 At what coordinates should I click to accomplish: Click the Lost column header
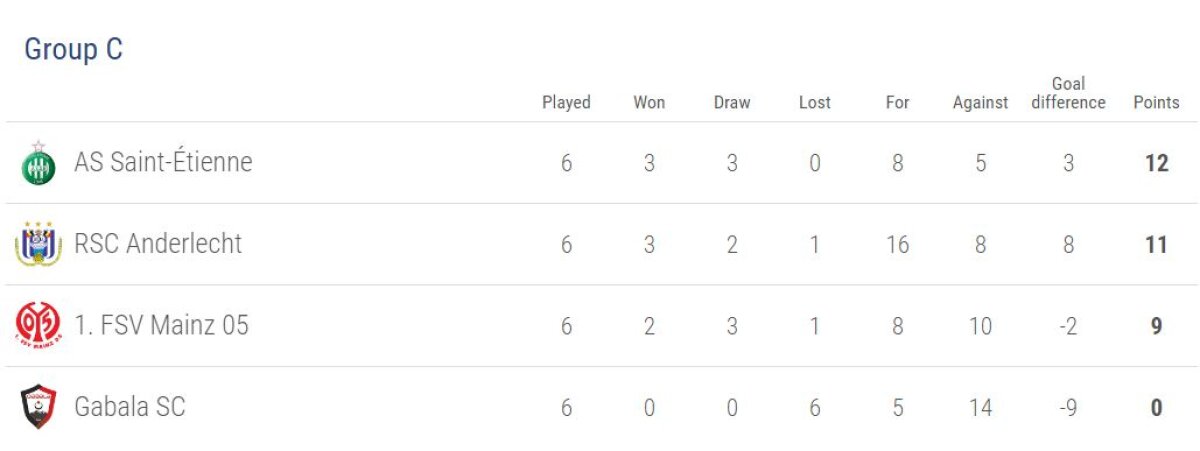pos(815,102)
